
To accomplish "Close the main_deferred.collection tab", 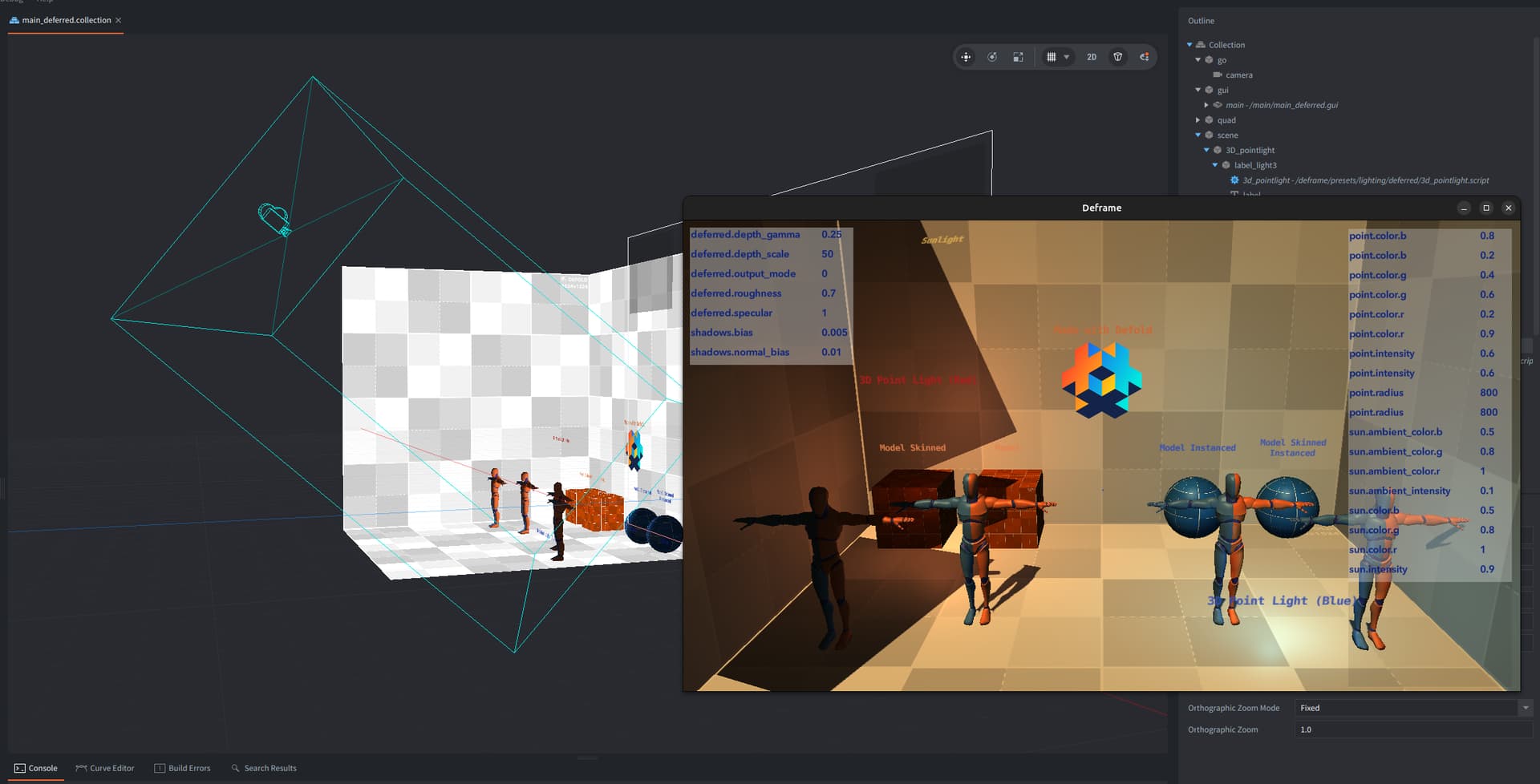I will point(119,20).
